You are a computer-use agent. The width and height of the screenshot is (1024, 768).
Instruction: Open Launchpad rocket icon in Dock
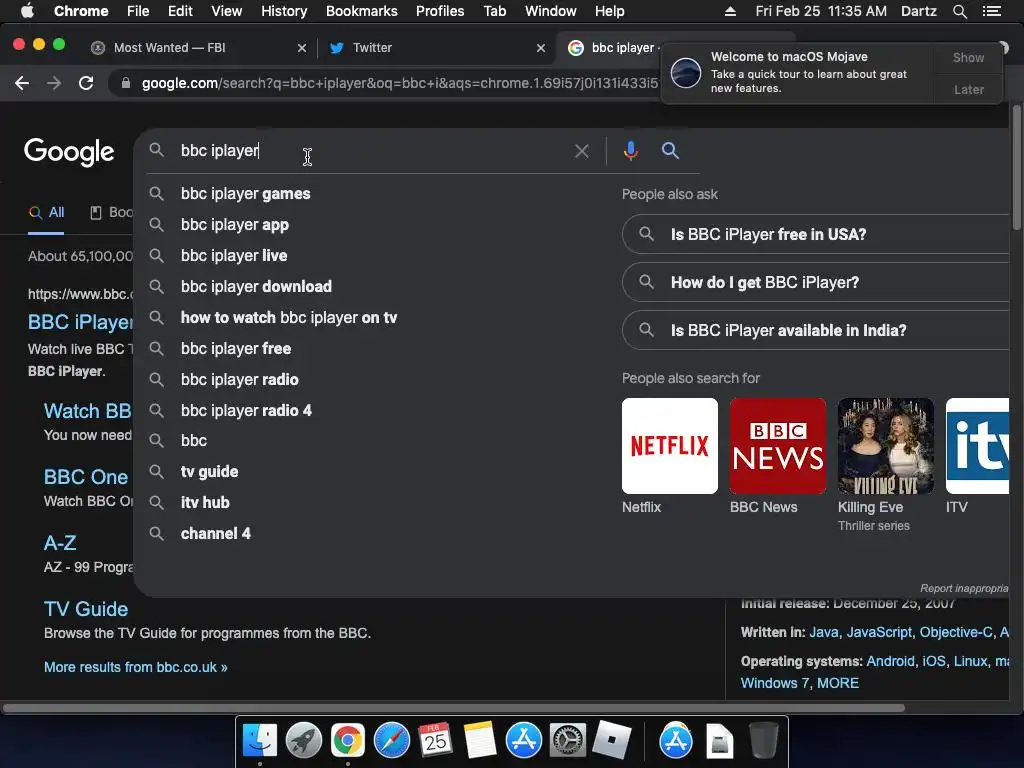tap(304, 741)
